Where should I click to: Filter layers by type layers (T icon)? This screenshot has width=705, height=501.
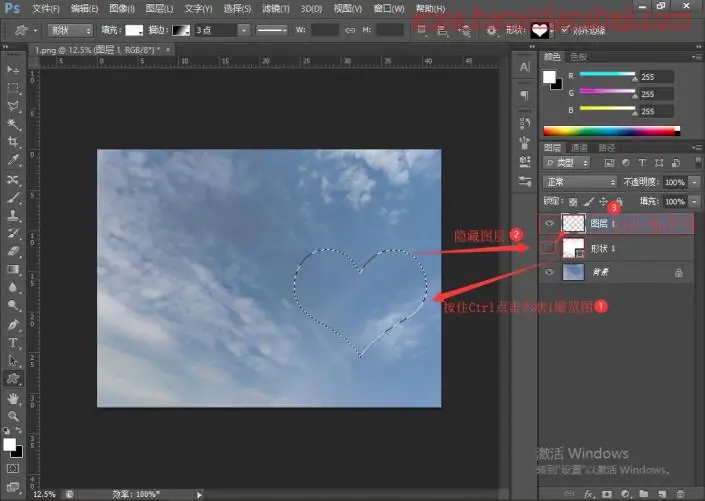click(642, 163)
